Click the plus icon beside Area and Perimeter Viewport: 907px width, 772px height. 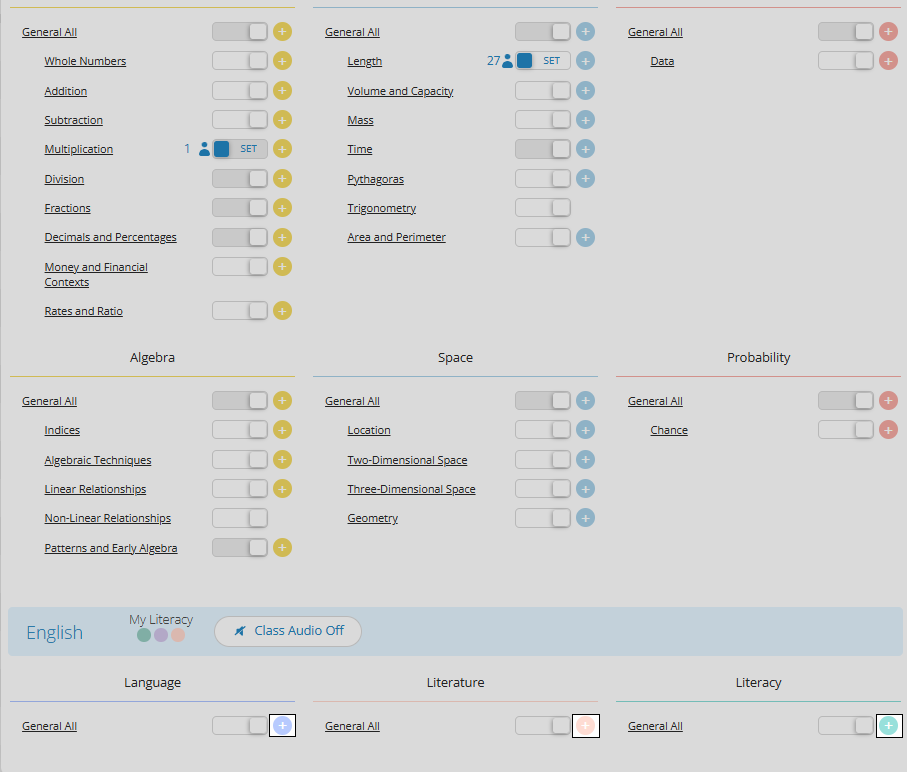click(x=585, y=237)
